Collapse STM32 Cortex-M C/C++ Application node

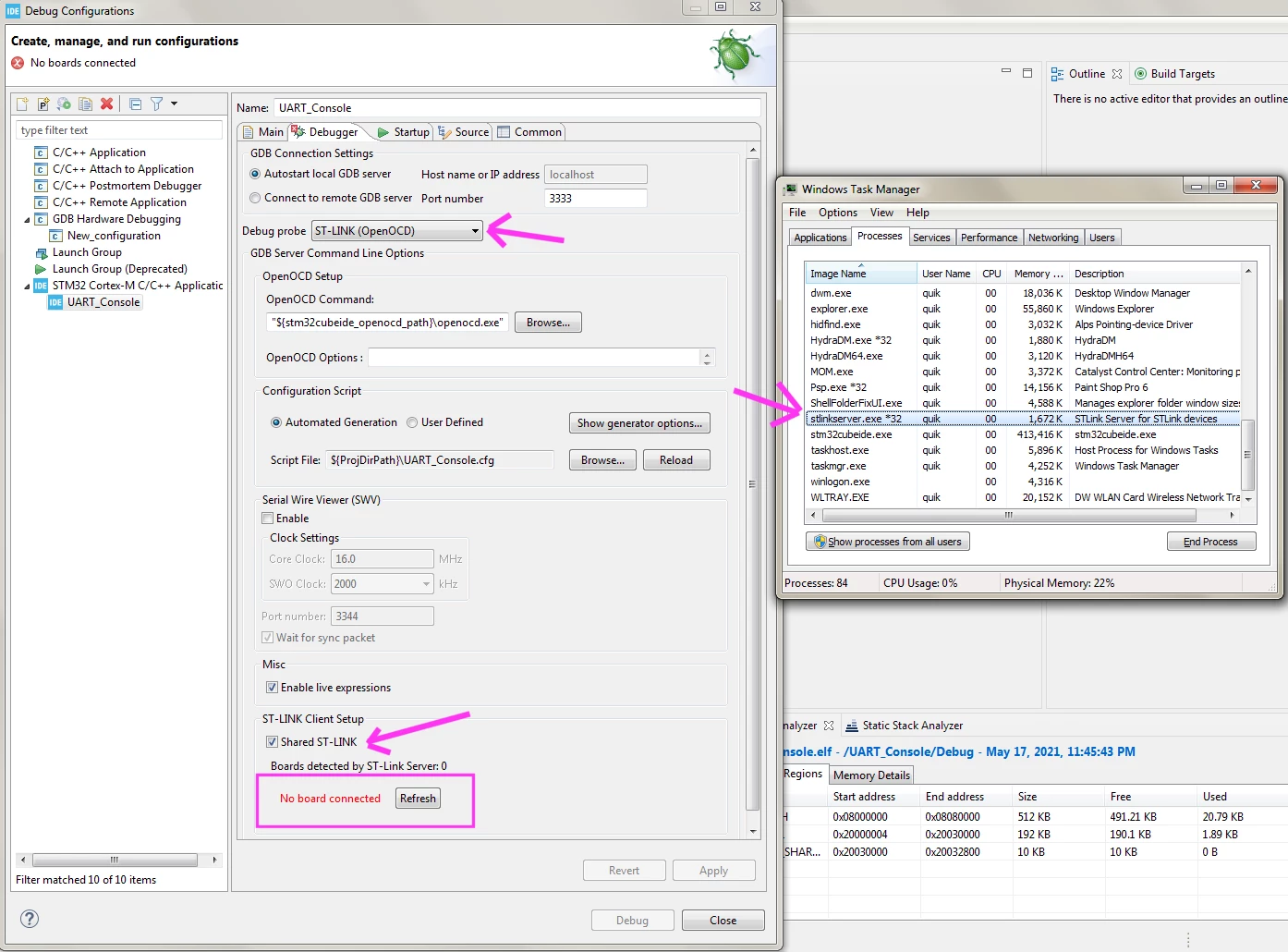pyautogui.click(x=27, y=287)
